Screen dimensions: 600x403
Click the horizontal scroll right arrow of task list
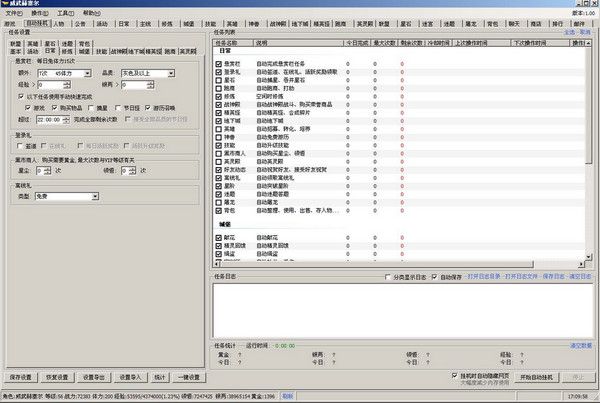(x=581, y=264)
